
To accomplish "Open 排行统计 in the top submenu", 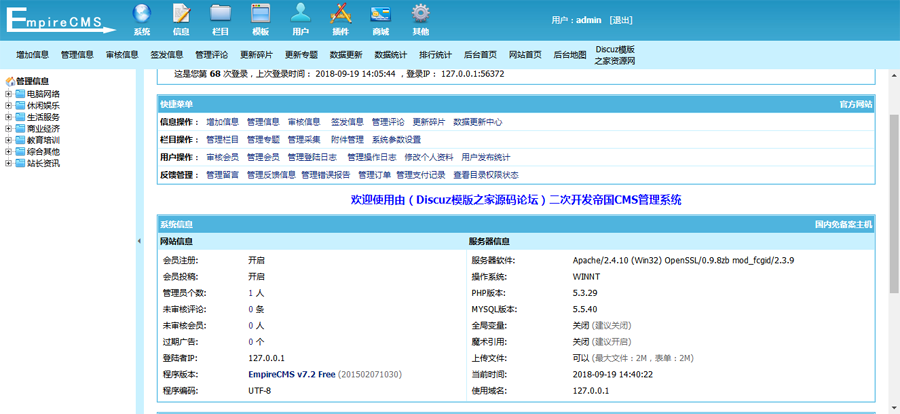I will [435, 55].
